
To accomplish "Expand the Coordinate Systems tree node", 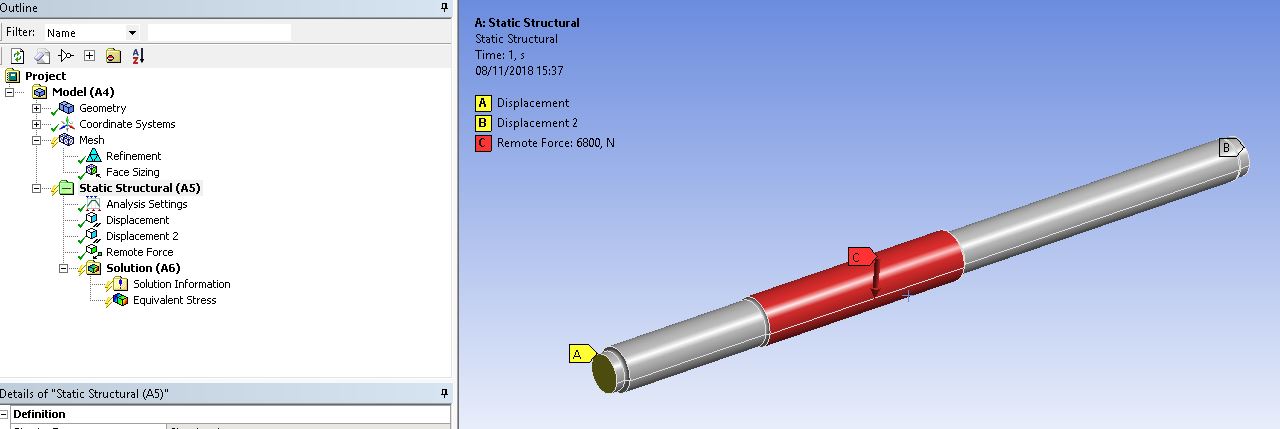I will coord(37,124).
